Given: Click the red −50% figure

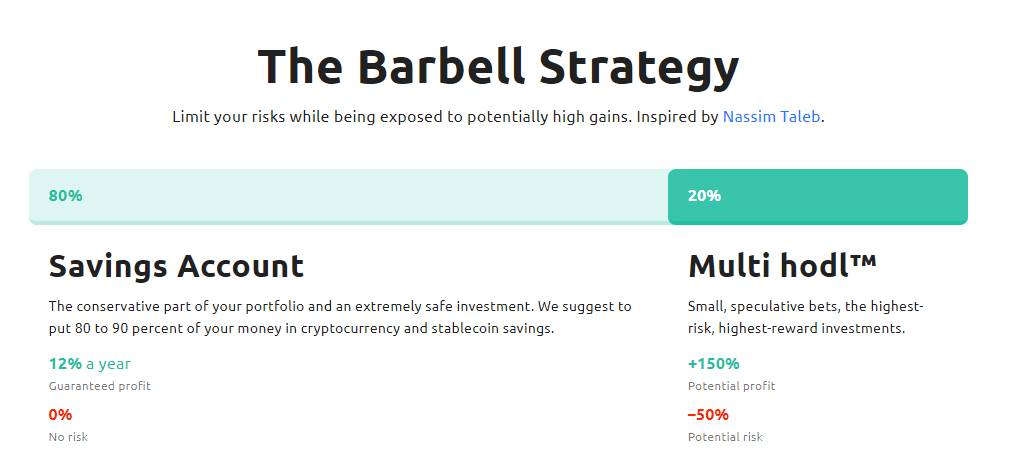Looking at the screenshot, I should [708, 415].
